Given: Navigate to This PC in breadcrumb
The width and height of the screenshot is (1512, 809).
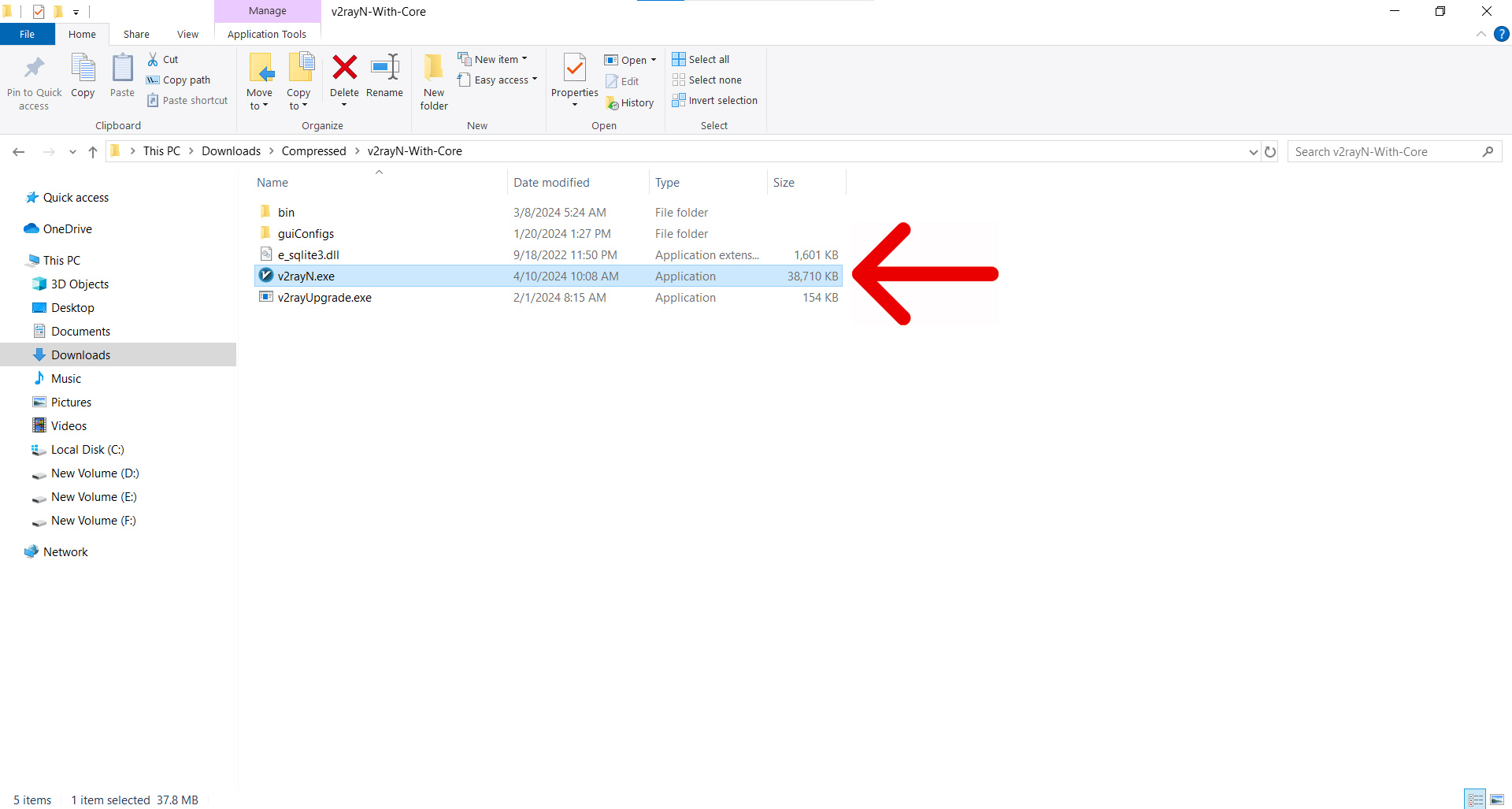Looking at the screenshot, I should coord(161,151).
